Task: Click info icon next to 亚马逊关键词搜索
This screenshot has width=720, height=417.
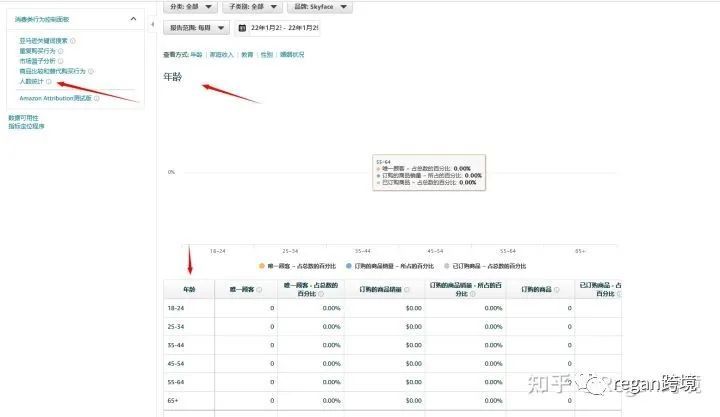Action: click(73, 41)
